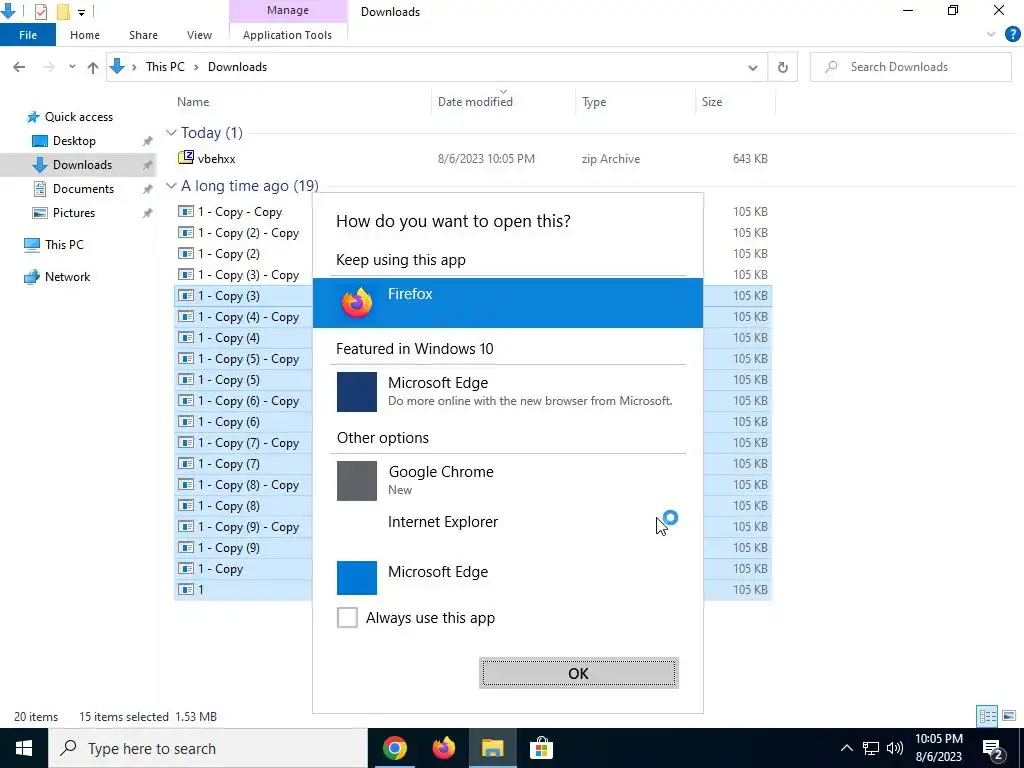Switch to large icons view button
This screenshot has width=1024, height=768.
[x=1009, y=716]
